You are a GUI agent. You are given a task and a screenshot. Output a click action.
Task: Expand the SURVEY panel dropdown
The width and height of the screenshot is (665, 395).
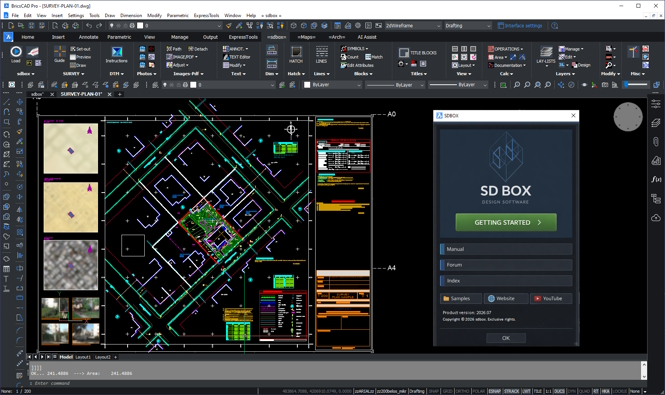click(73, 73)
